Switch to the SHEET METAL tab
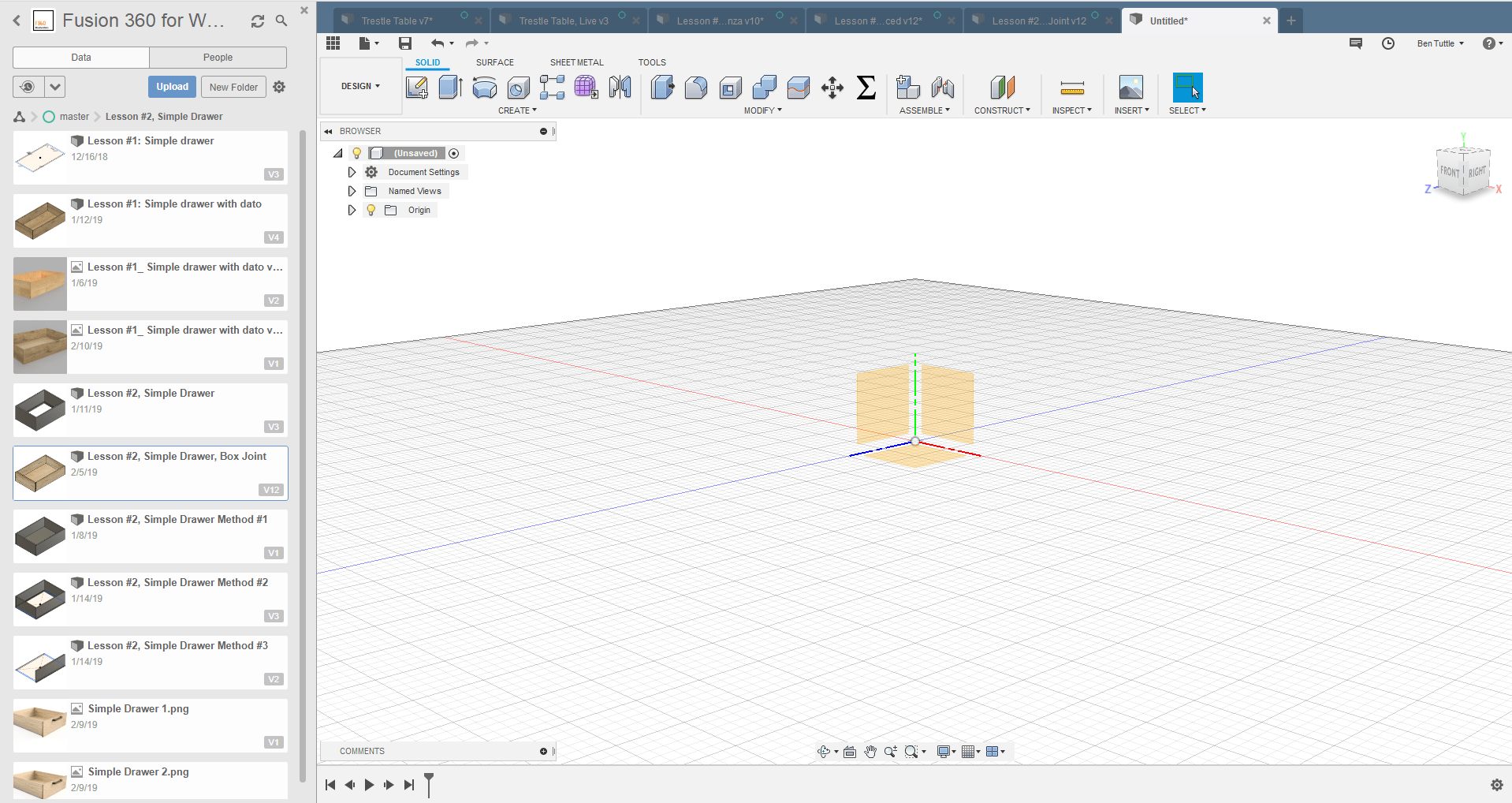The height and width of the screenshot is (803, 1512). point(576,62)
